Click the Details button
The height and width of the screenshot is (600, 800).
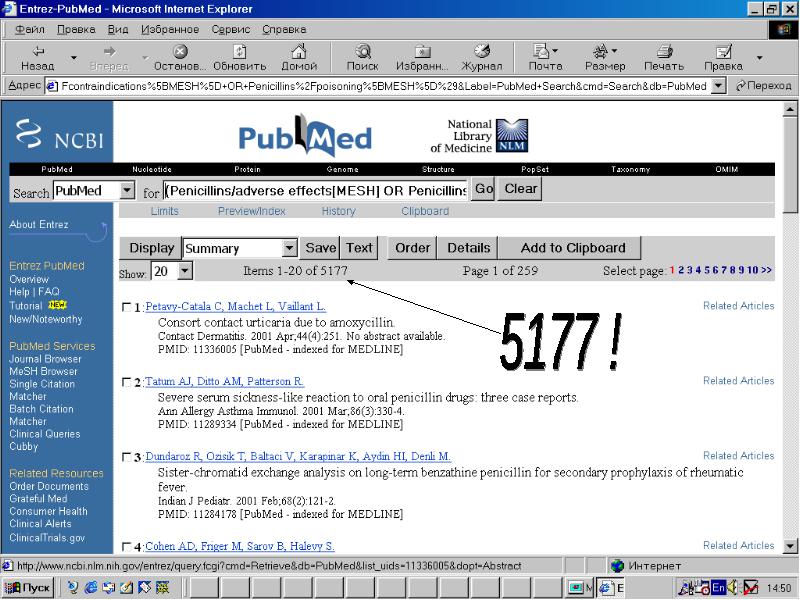click(468, 248)
